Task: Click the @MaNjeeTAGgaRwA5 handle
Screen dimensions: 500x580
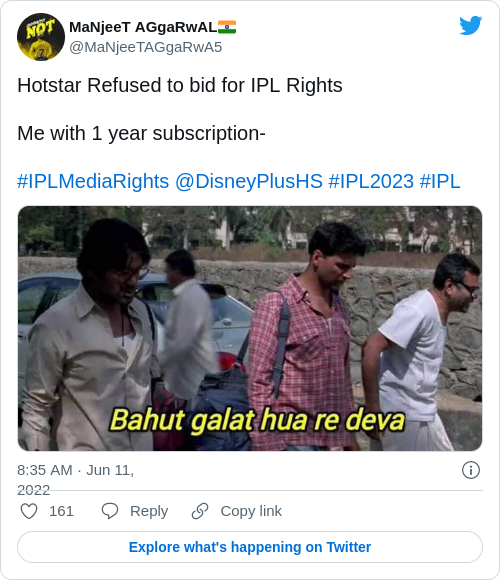Action: [x=146, y=47]
